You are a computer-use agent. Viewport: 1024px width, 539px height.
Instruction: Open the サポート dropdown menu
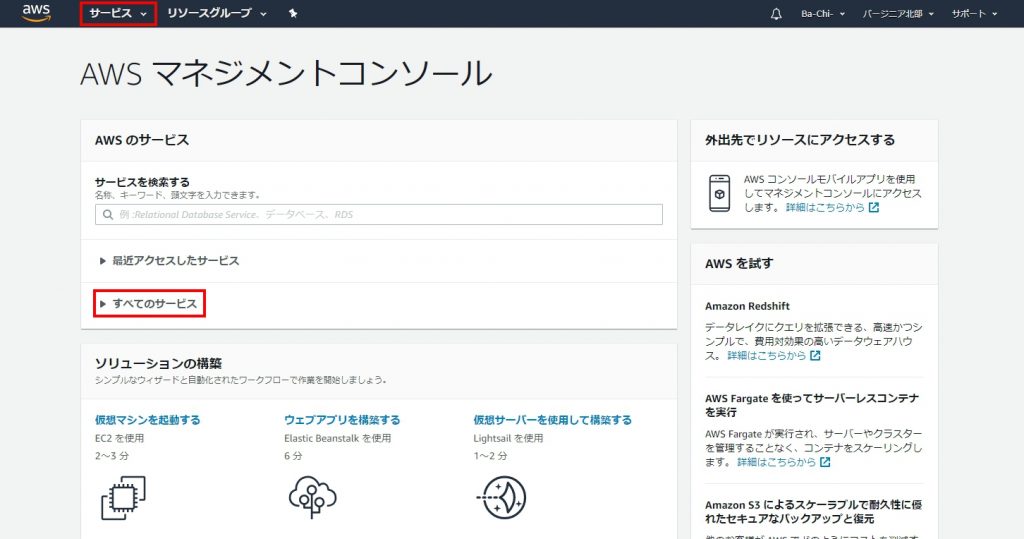[974, 13]
